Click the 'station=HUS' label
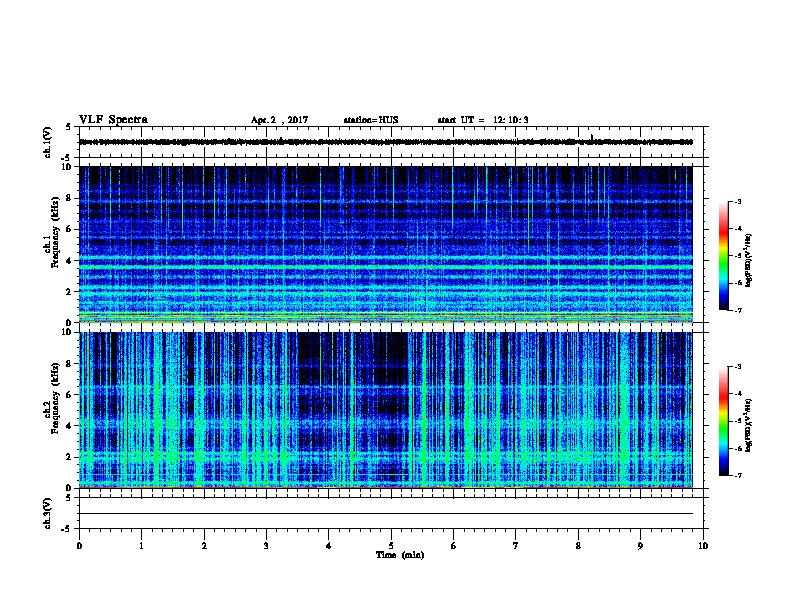The height and width of the screenshot is (612, 792). [x=371, y=120]
